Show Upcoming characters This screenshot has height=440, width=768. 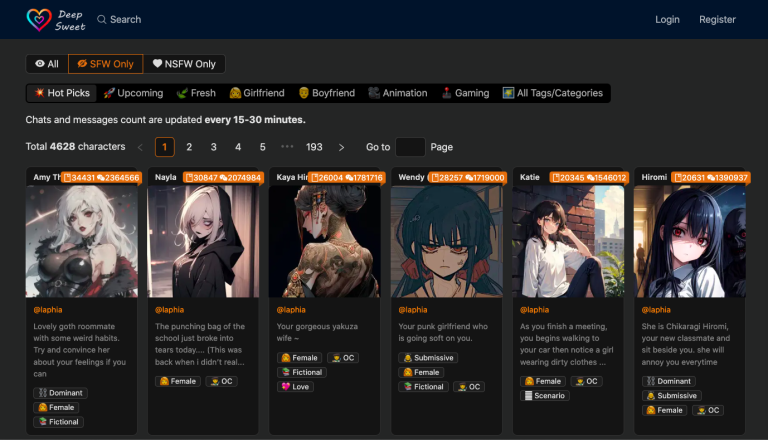(133, 93)
